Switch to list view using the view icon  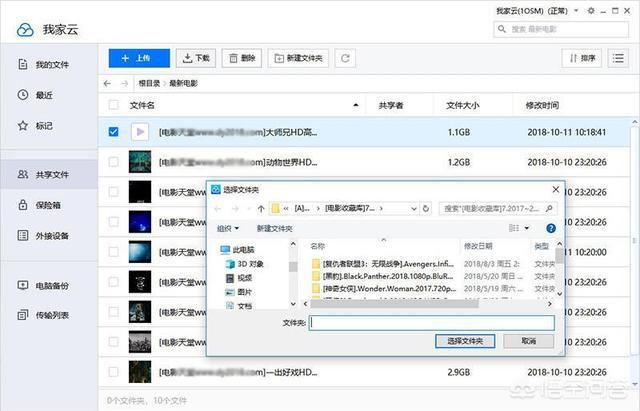pyautogui.click(x=618, y=58)
